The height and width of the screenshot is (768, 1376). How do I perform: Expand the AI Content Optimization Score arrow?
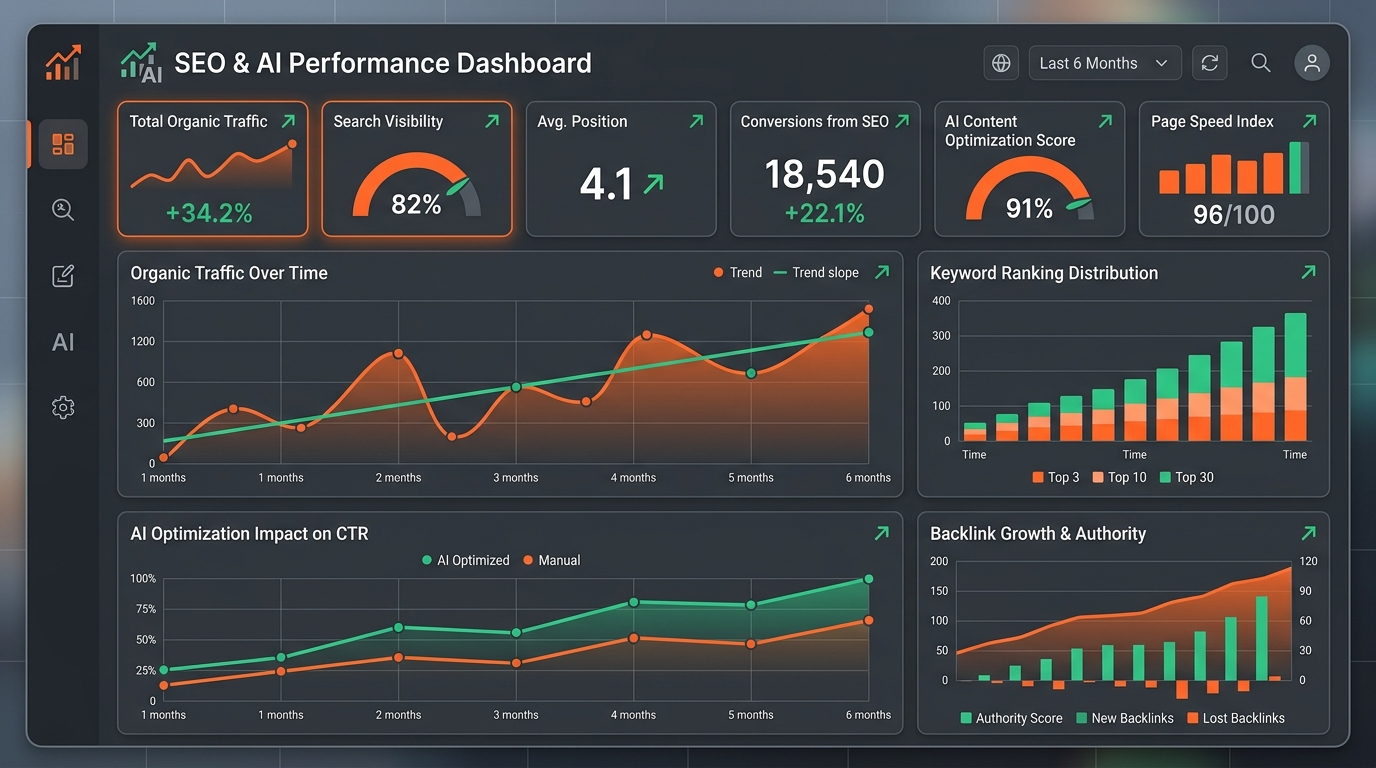1105,121
